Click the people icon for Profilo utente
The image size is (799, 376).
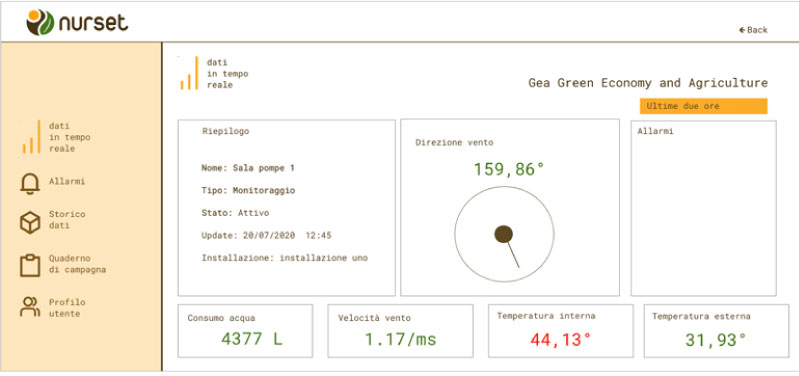click(x=30, y=306)
